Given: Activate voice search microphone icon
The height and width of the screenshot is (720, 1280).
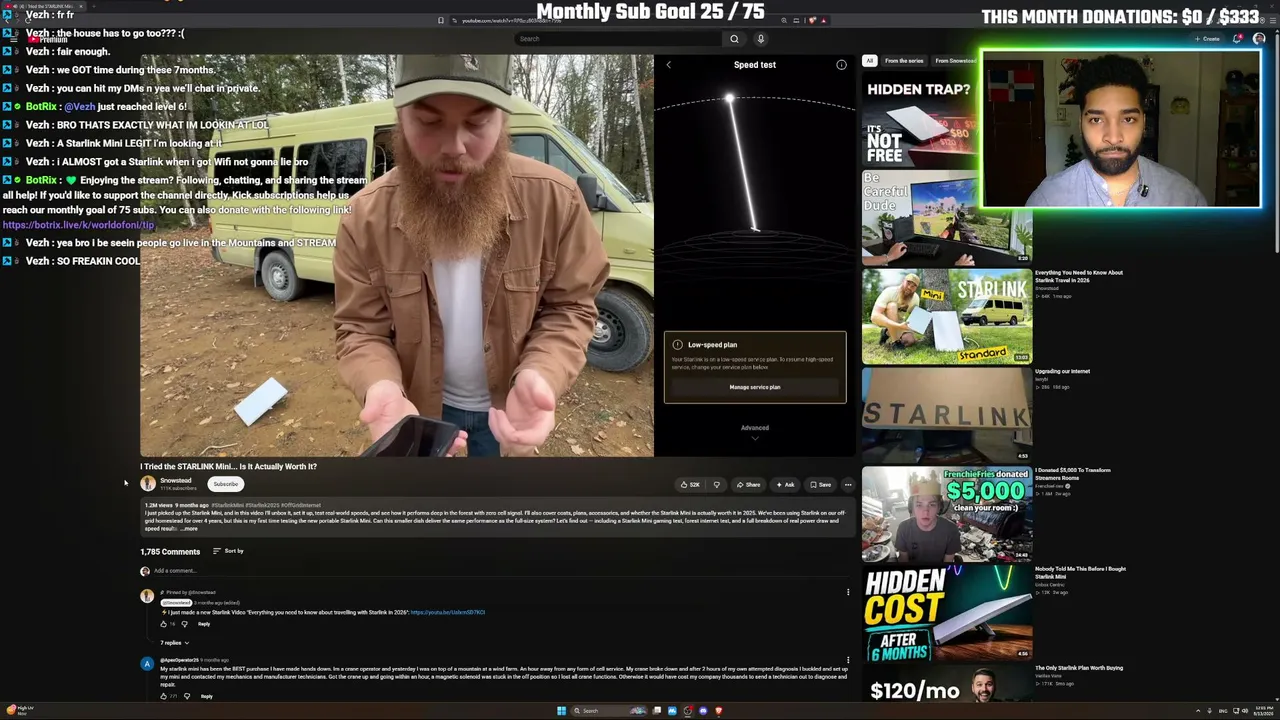Looking at the screenshot, I should point(760,39).
